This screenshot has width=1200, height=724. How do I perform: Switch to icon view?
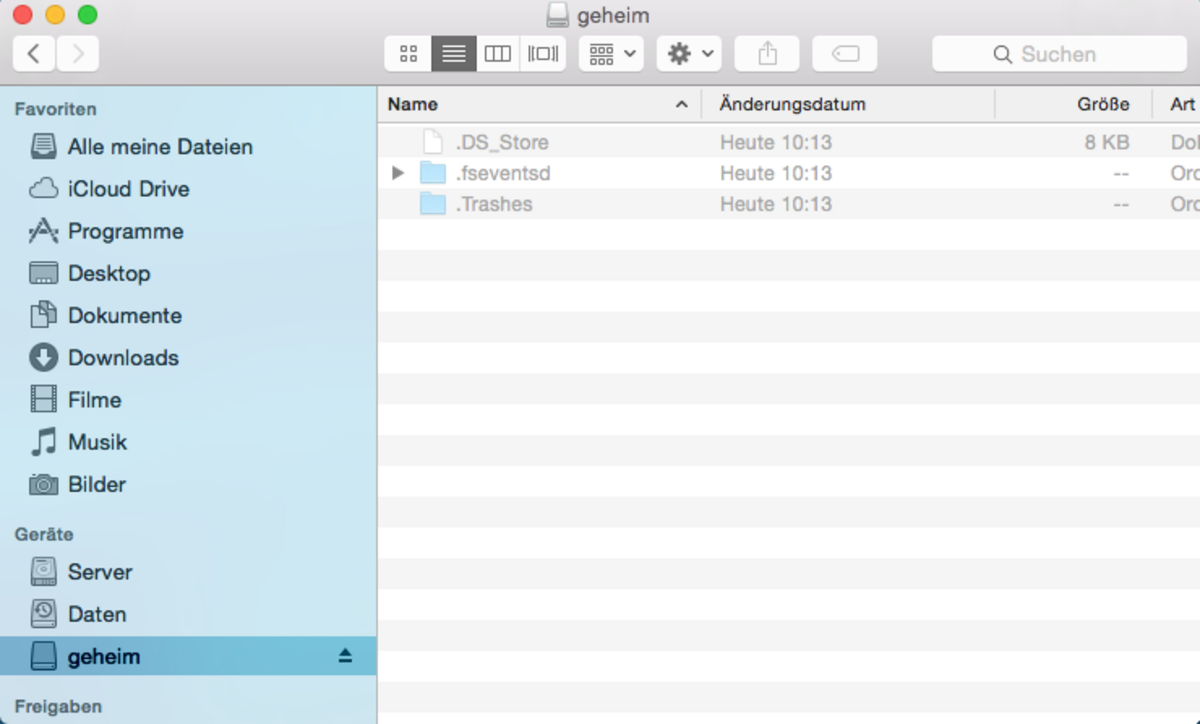[x=408, y=54]
